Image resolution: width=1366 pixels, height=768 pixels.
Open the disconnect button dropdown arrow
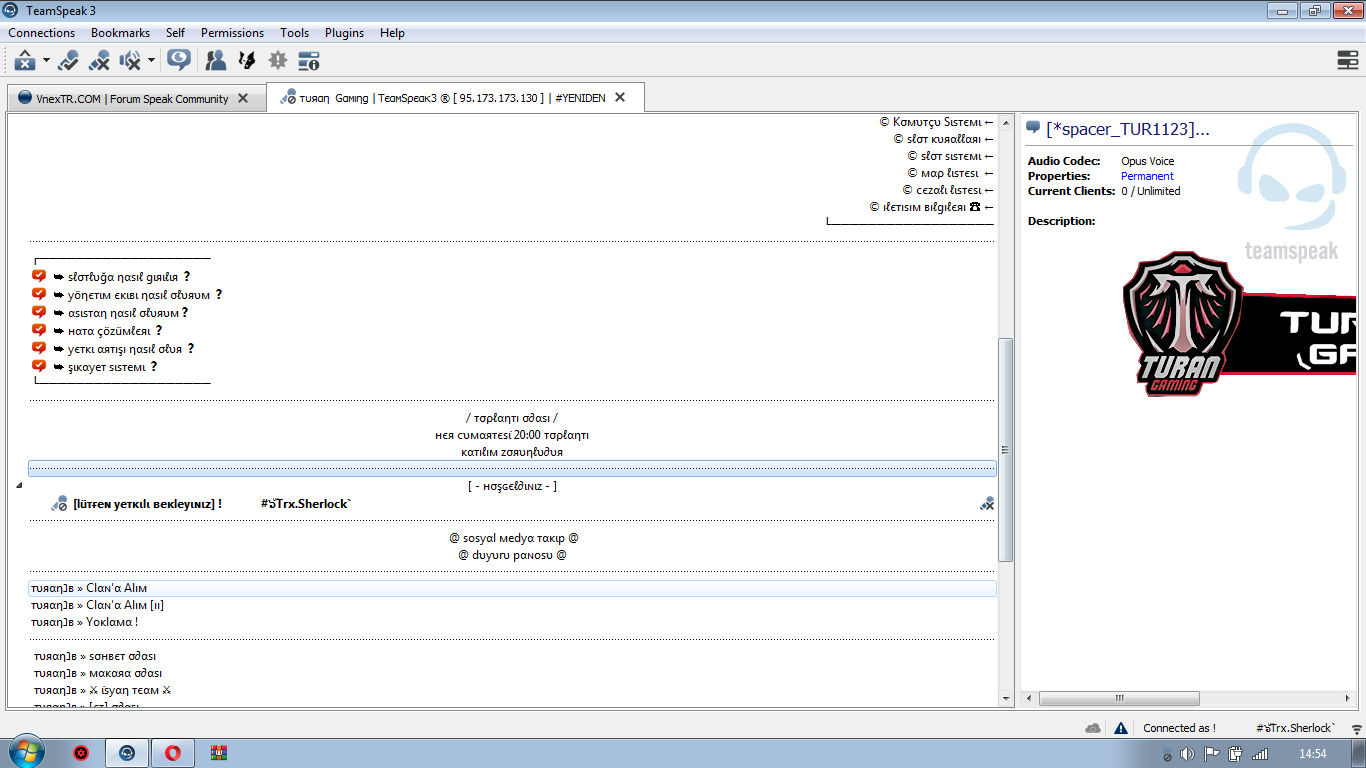[46, 61]
